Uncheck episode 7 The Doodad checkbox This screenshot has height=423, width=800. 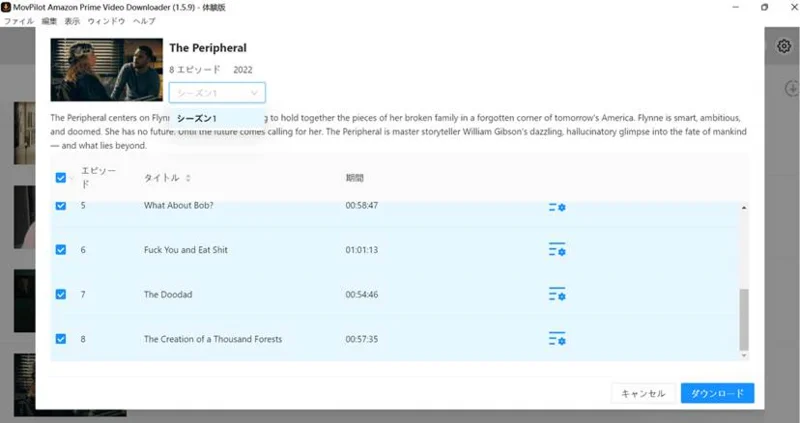[61, 294]
